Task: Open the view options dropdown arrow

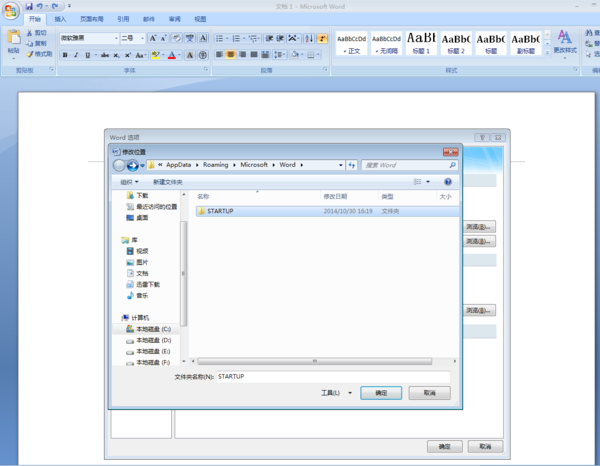Action: tap(428, 182)
